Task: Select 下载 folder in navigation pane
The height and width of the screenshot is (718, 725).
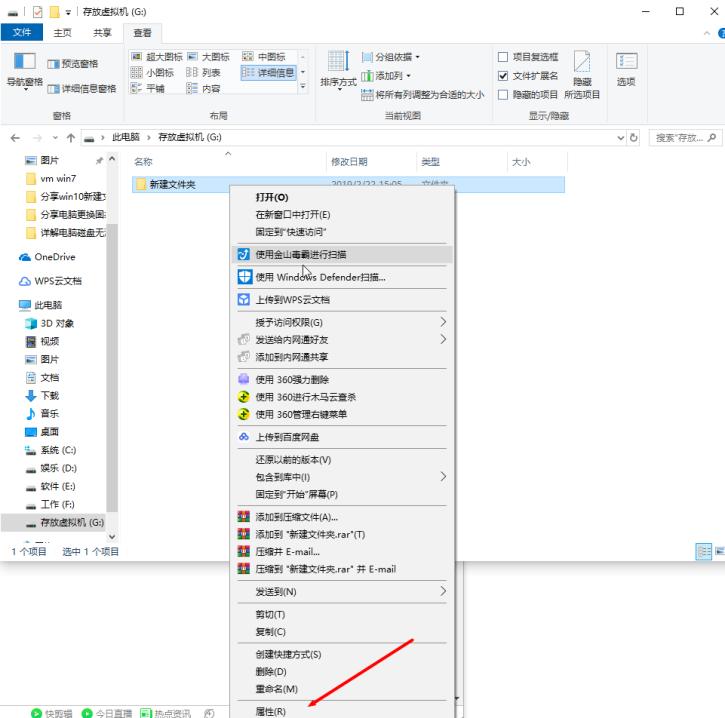Action: pyautogui.click(x=42, y=396)
